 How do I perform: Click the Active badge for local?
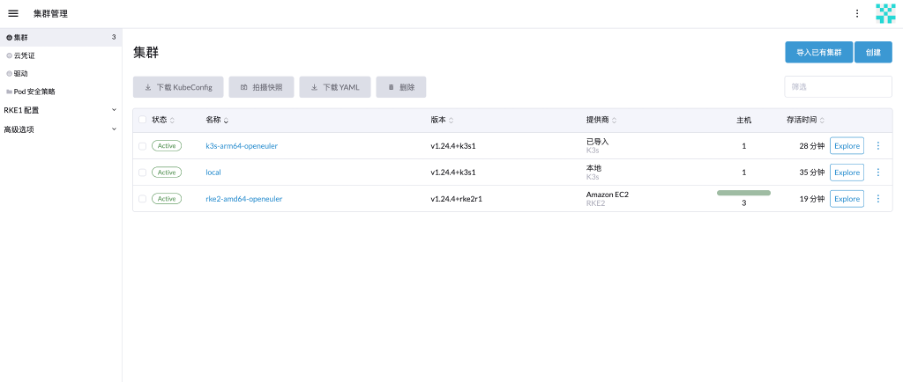167,172
